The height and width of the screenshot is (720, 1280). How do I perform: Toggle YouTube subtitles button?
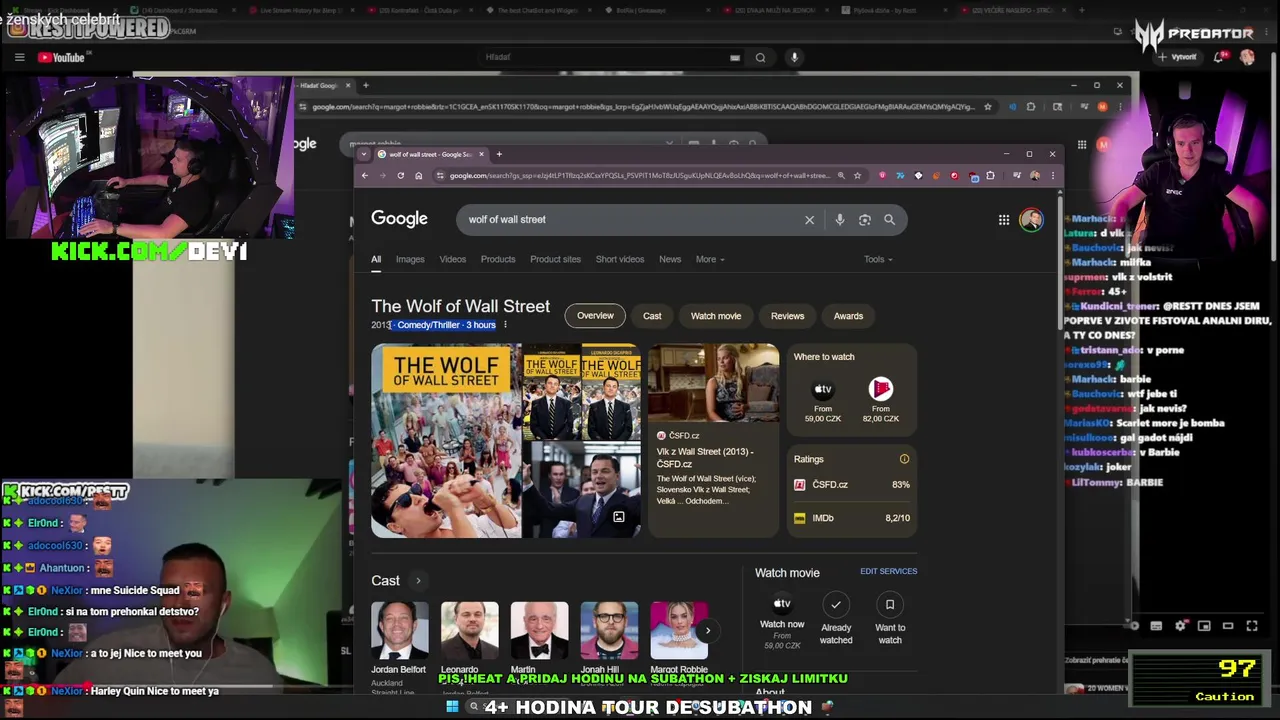point(1156,626)
